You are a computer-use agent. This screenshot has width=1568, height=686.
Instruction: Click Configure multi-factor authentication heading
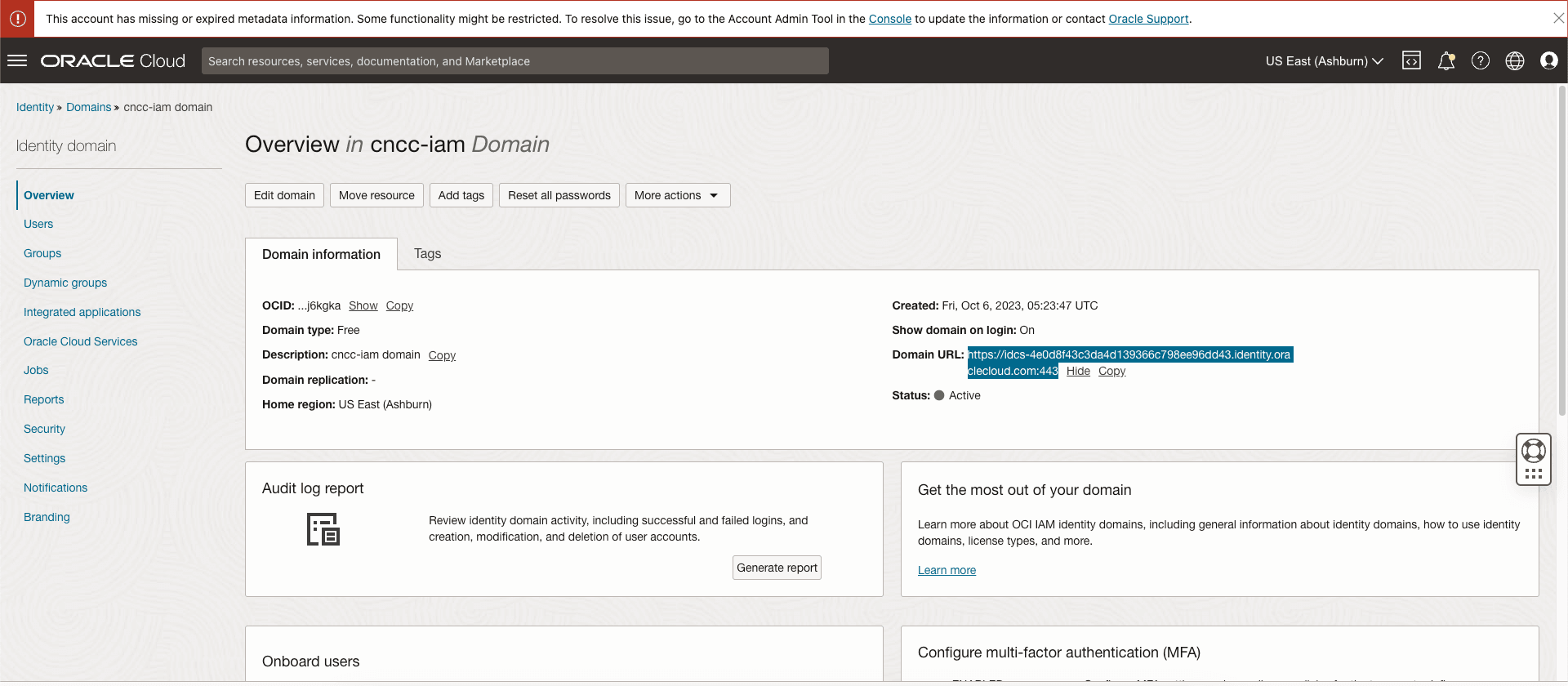coord(1058,653)
